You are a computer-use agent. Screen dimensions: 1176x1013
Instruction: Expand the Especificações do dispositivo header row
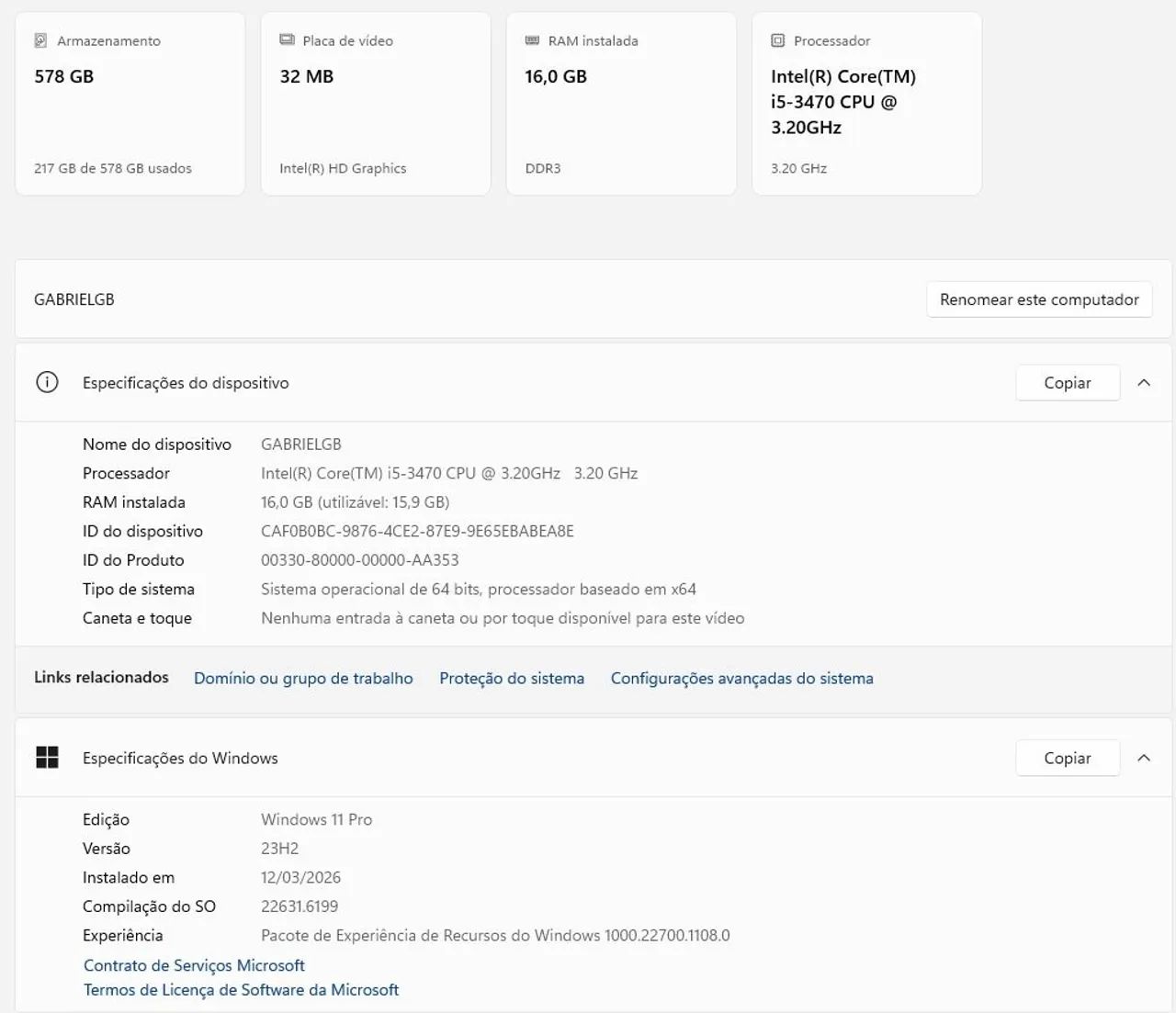click(x=594, y=383)
